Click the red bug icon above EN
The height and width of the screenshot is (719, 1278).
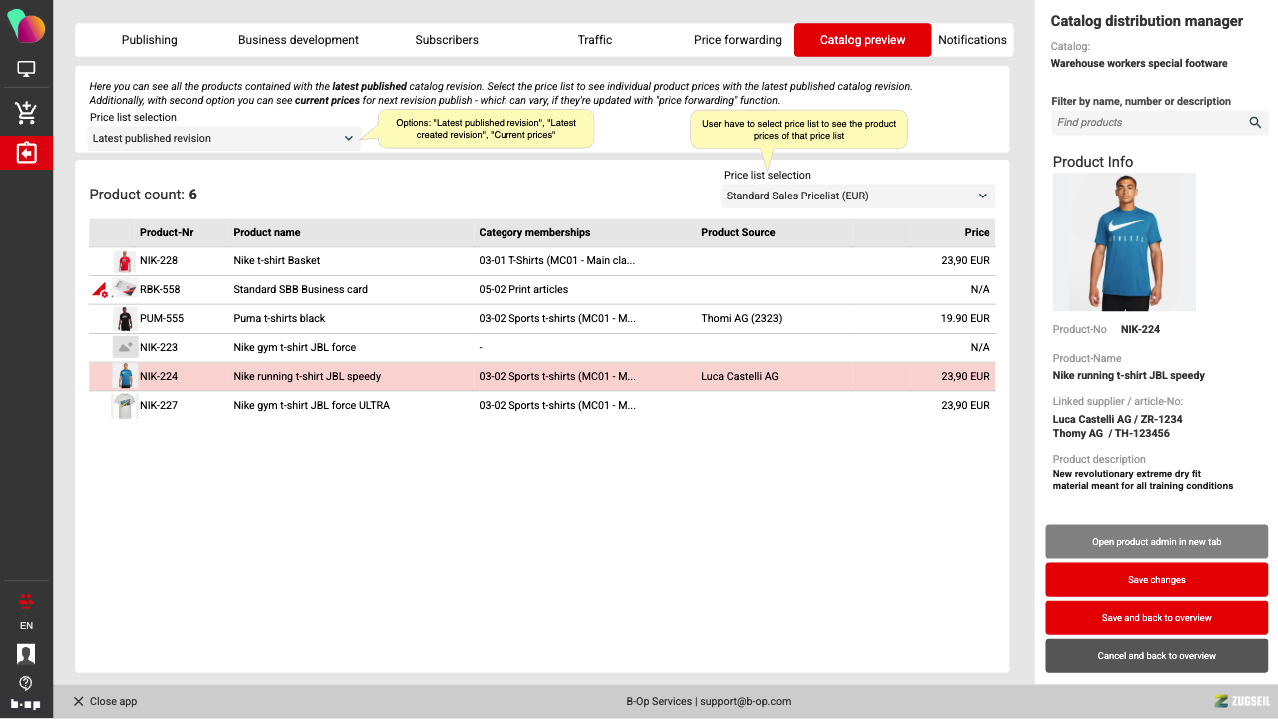[x=26, y=601]
